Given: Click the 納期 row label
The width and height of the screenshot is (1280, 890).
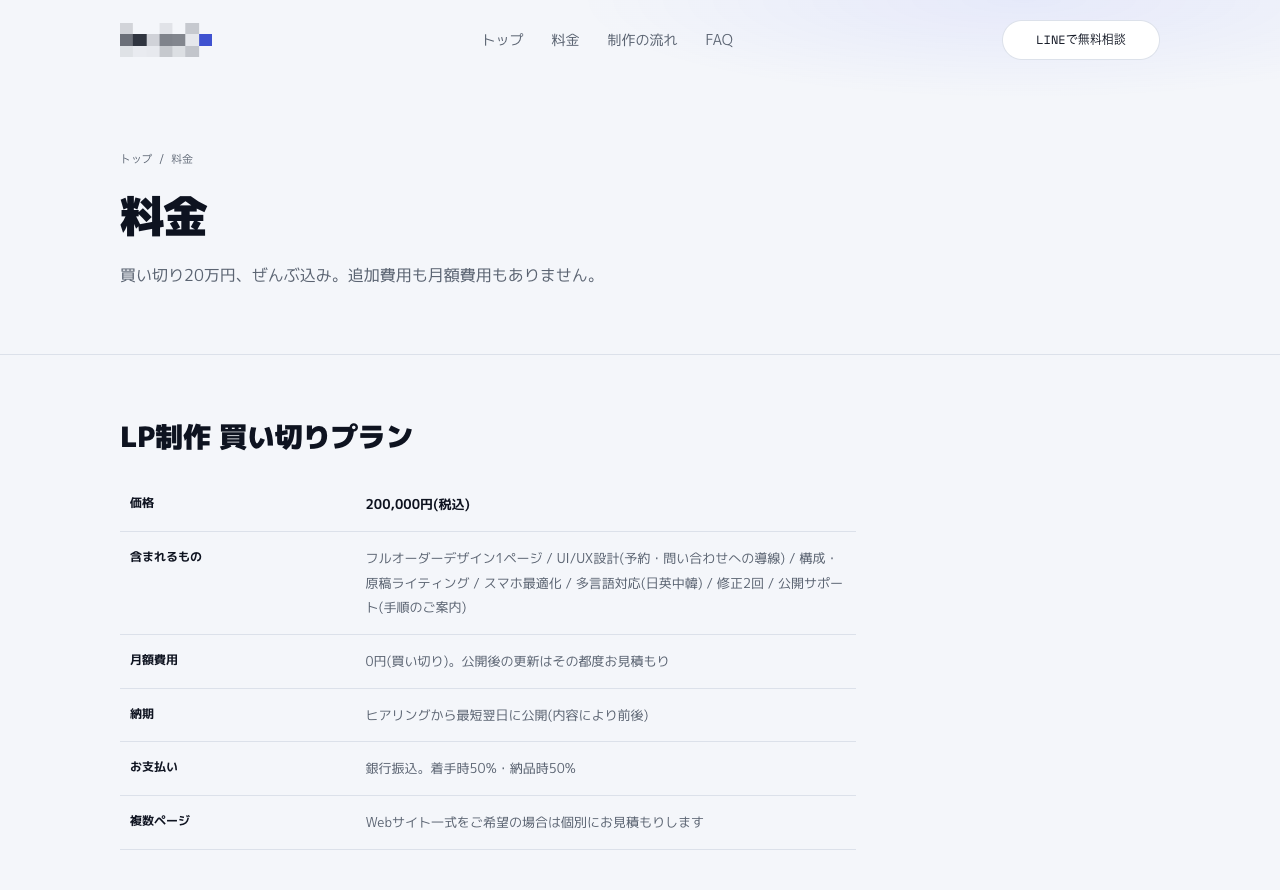Looking at the screenshot, I should tap(142, 714).
